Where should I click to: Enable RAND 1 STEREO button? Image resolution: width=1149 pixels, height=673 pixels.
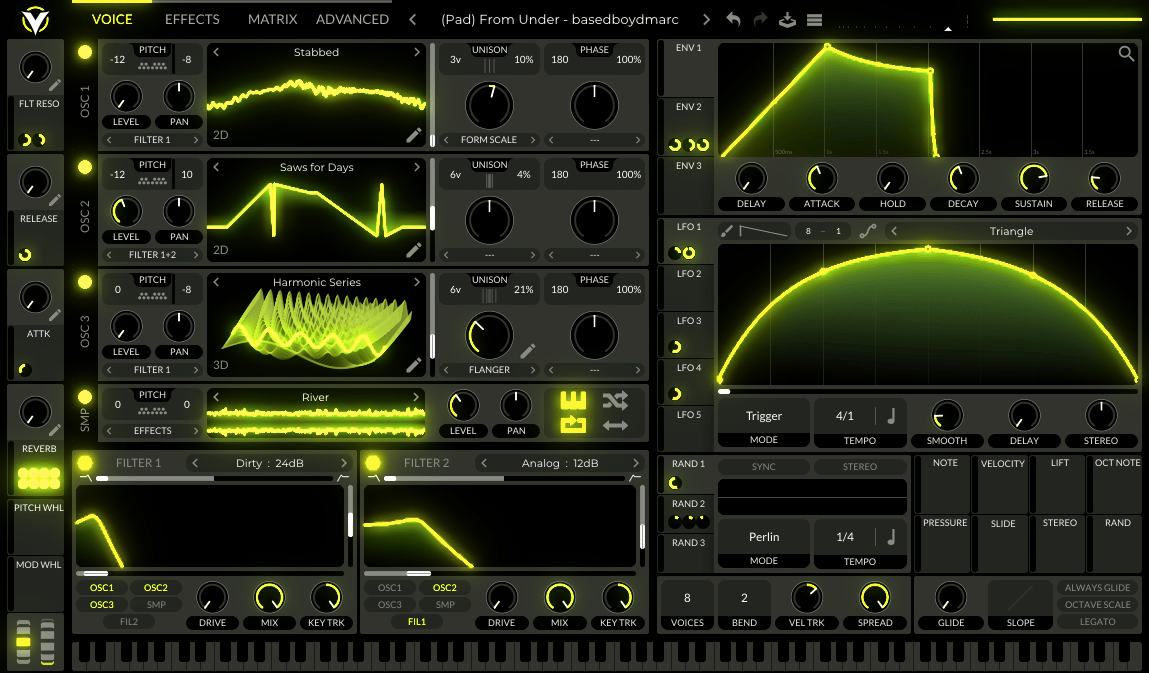[860, 467]
